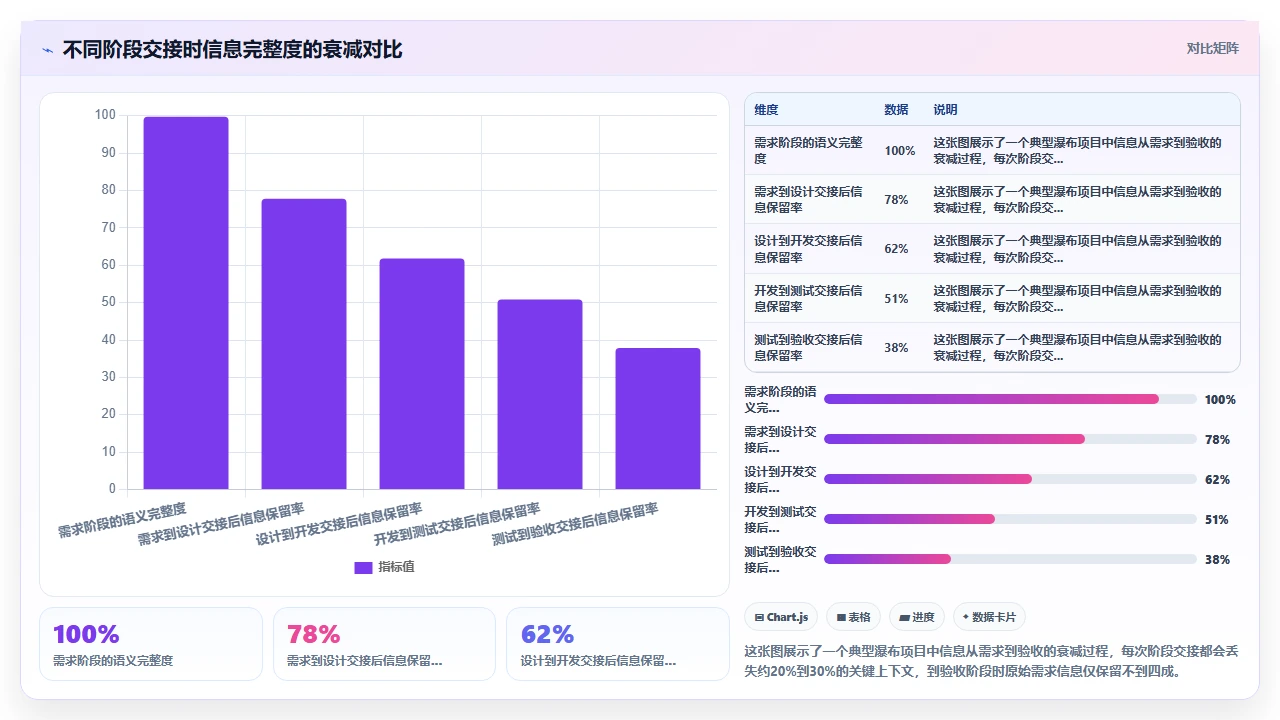
Task: Click the 对比矩阵 label at top right
Action: point(1212,48)
